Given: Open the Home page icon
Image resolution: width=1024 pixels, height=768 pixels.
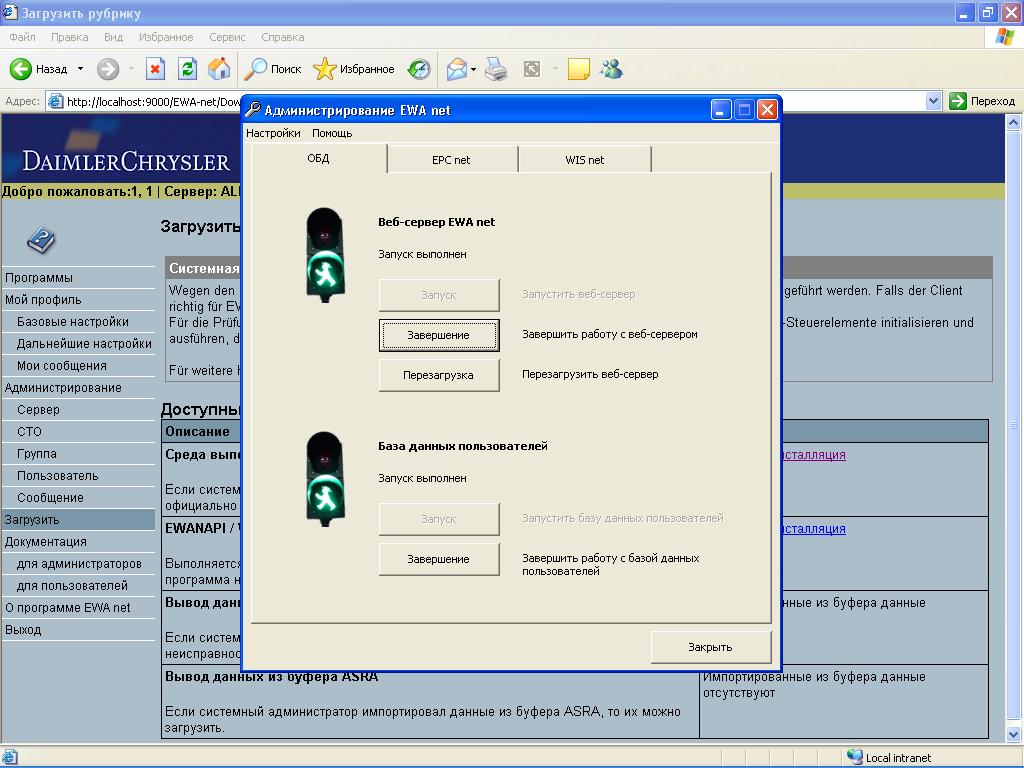Looking at the screenshot, I should click(x=219, y=69).
